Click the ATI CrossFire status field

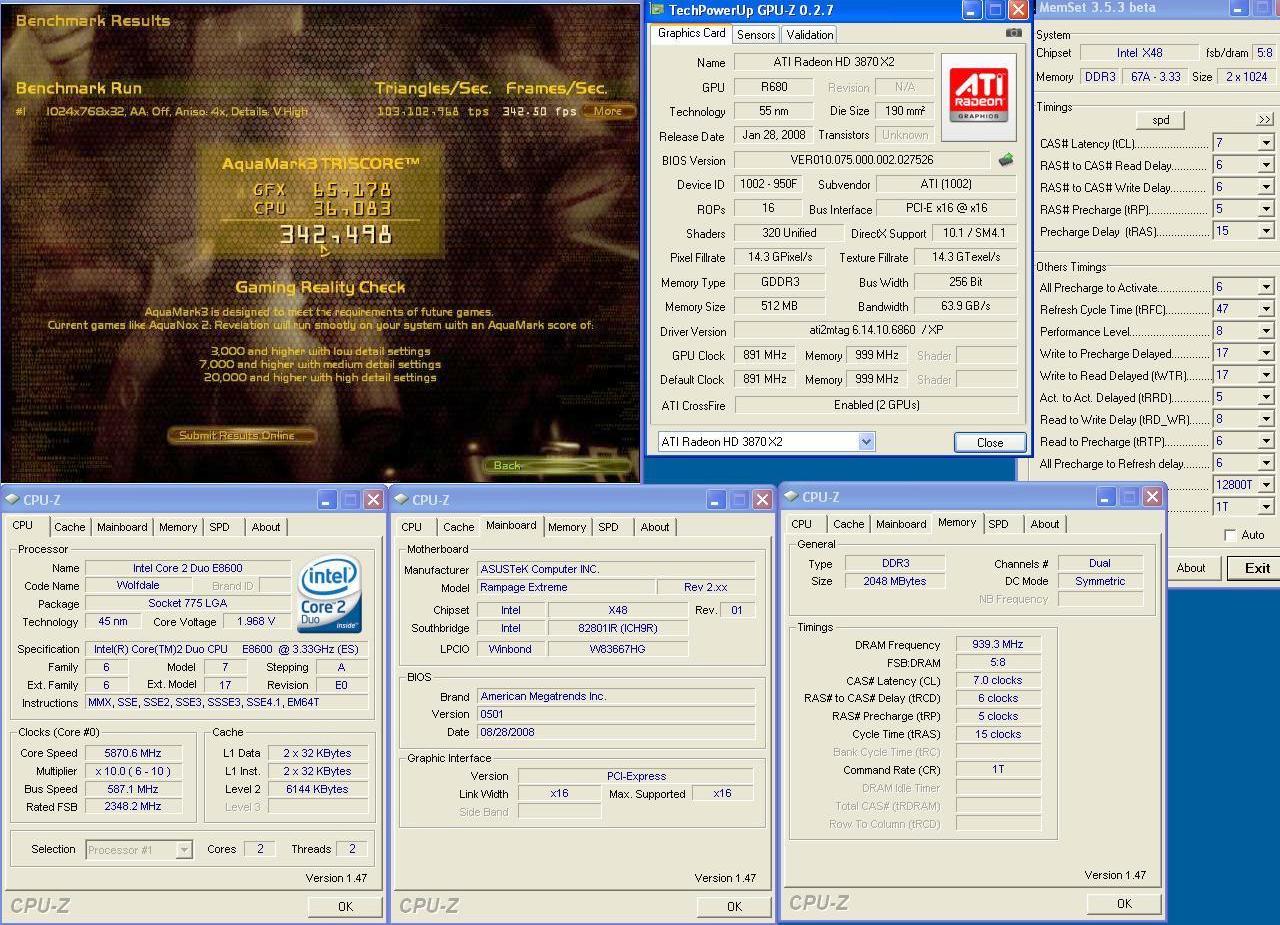[876, 405]
